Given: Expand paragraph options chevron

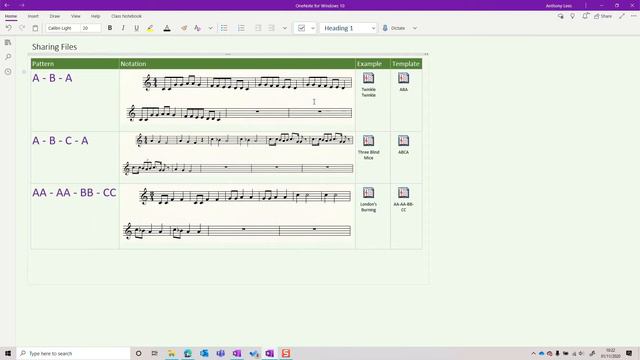Looking at the screenshot, I should (285, 28).
